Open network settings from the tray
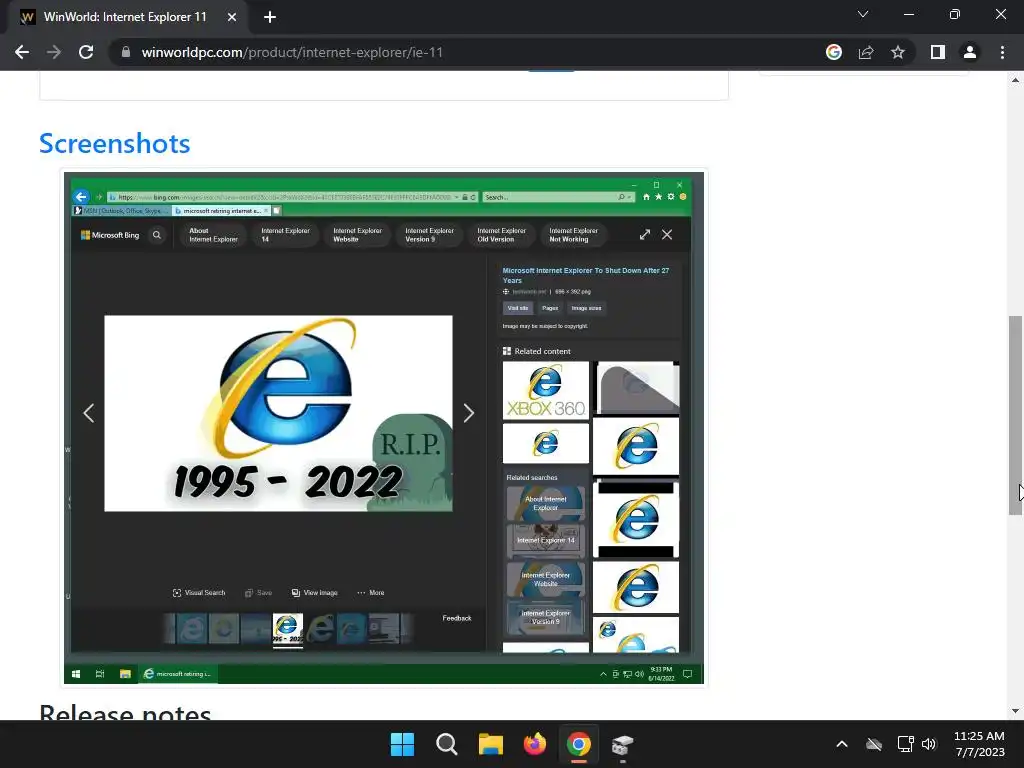 (905, 744)
